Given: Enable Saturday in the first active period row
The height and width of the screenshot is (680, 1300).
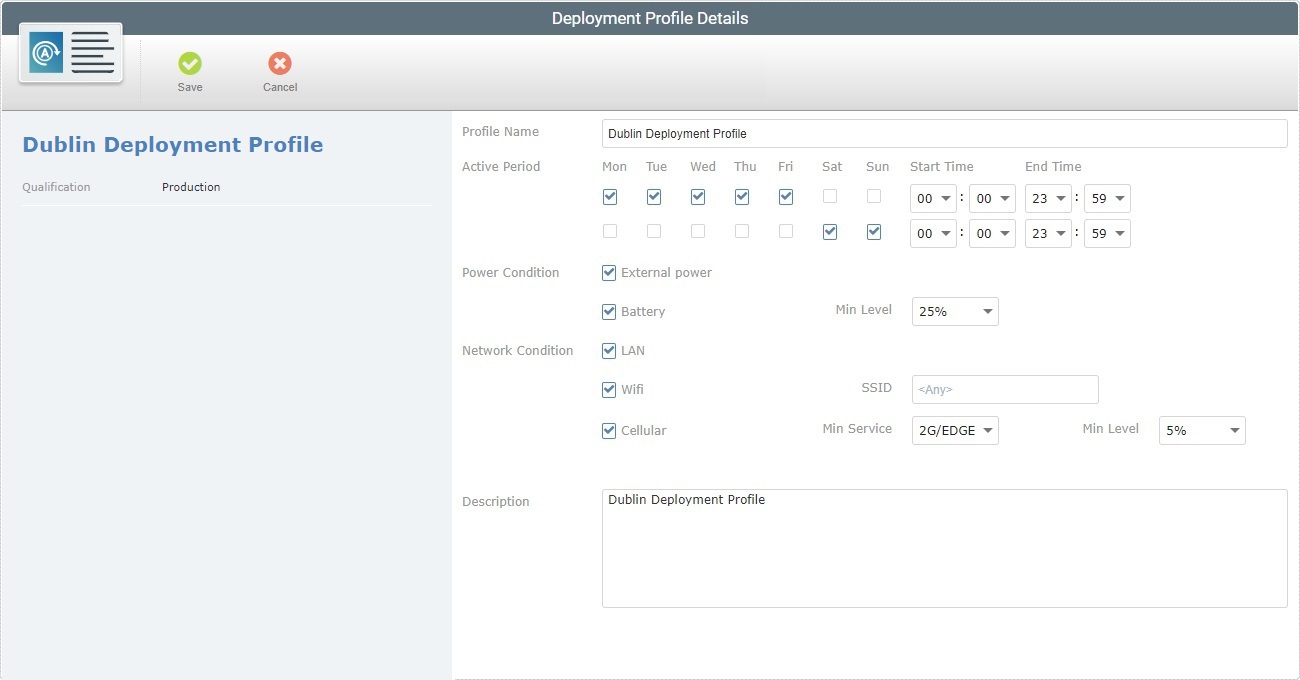Looking at the screenshot, I should point(830,196).
